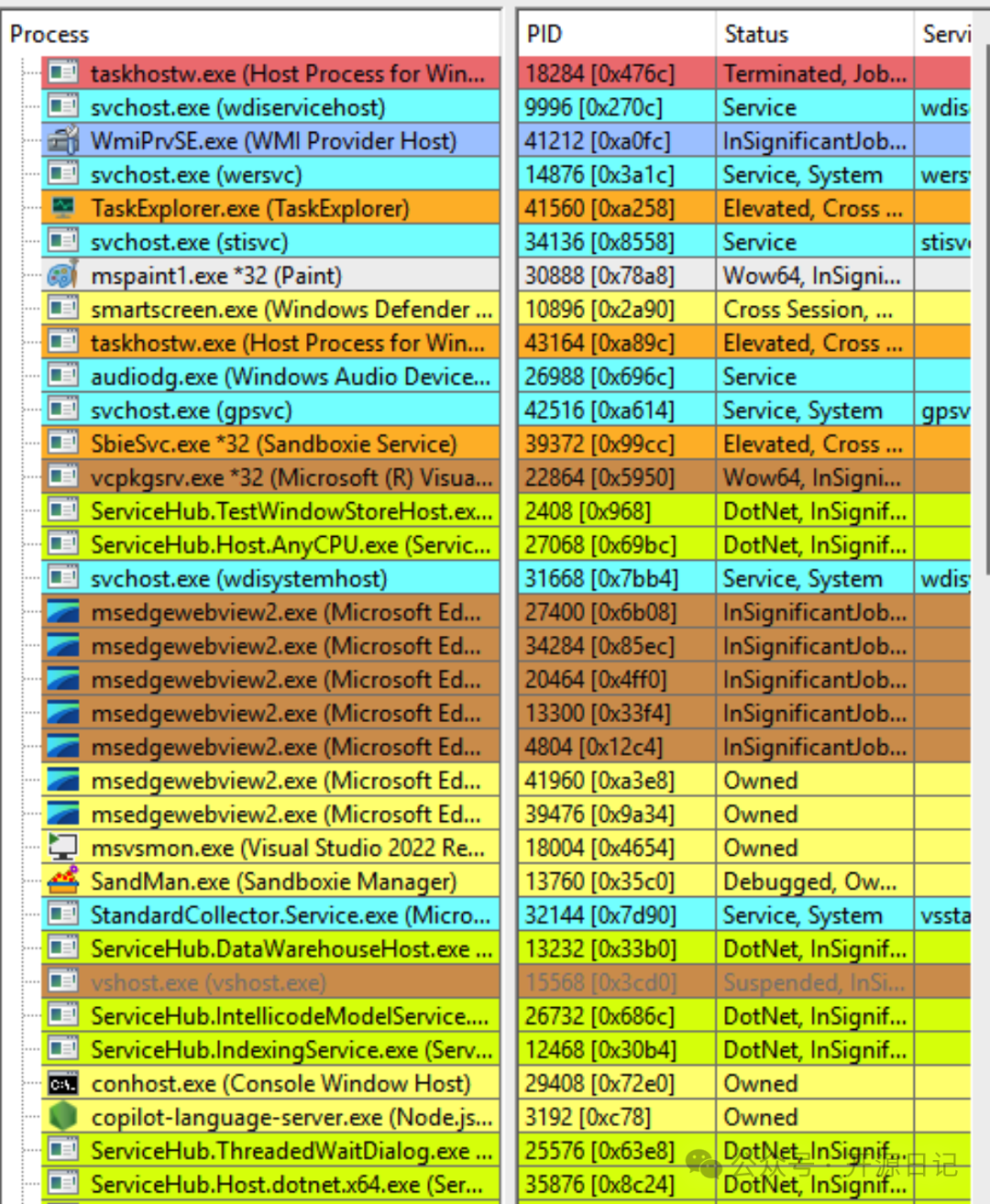Click the audiodg.exe process icon

point(63,376)
